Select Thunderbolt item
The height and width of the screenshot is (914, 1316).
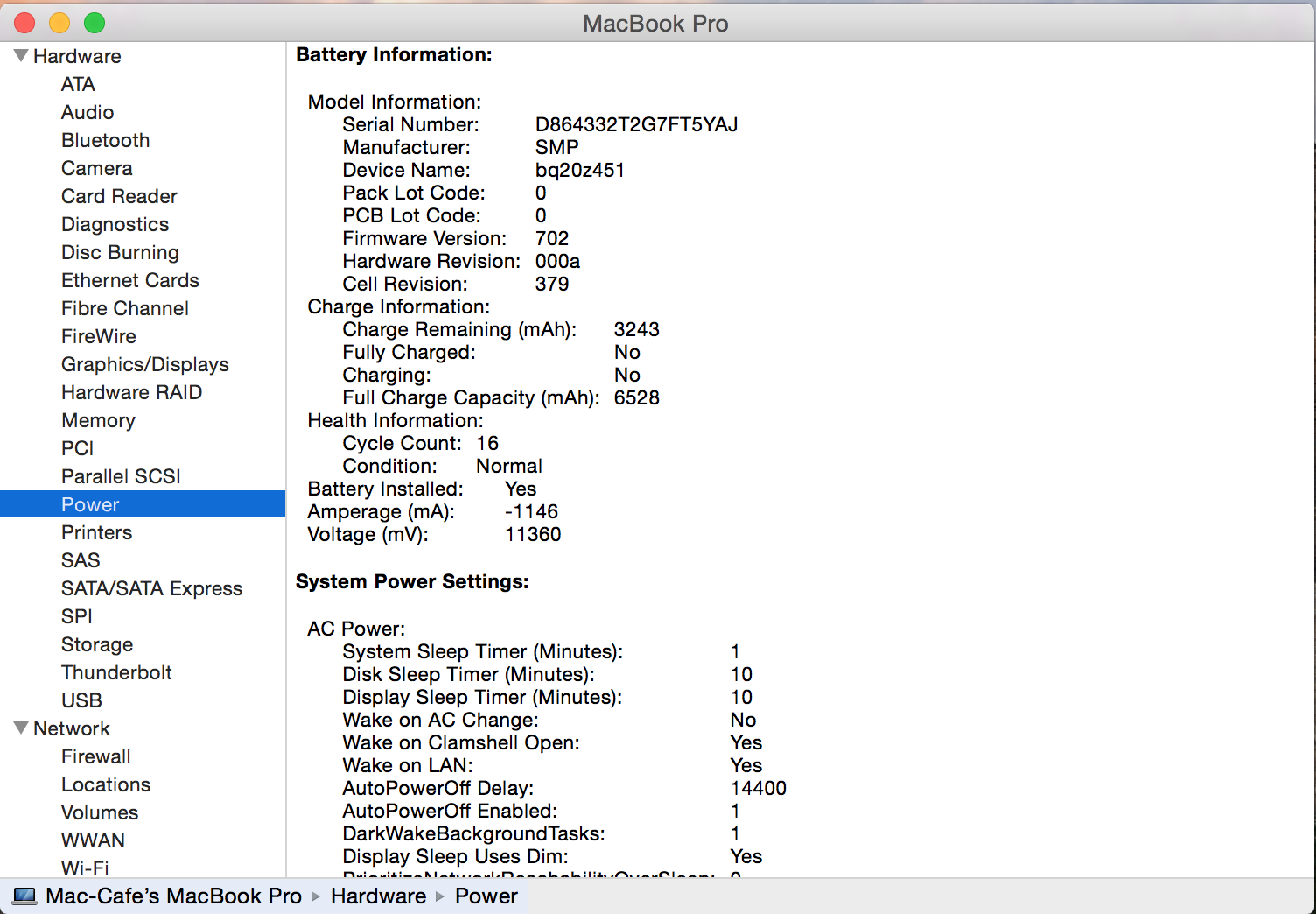tap(116, 672)
